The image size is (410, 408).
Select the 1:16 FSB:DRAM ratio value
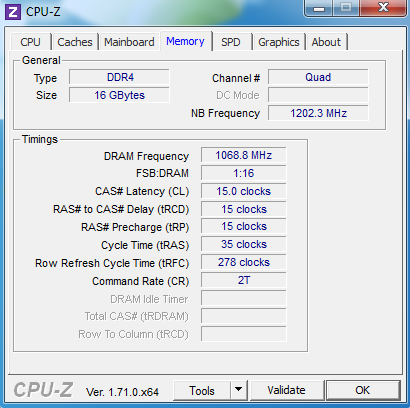tap(244, 173)
